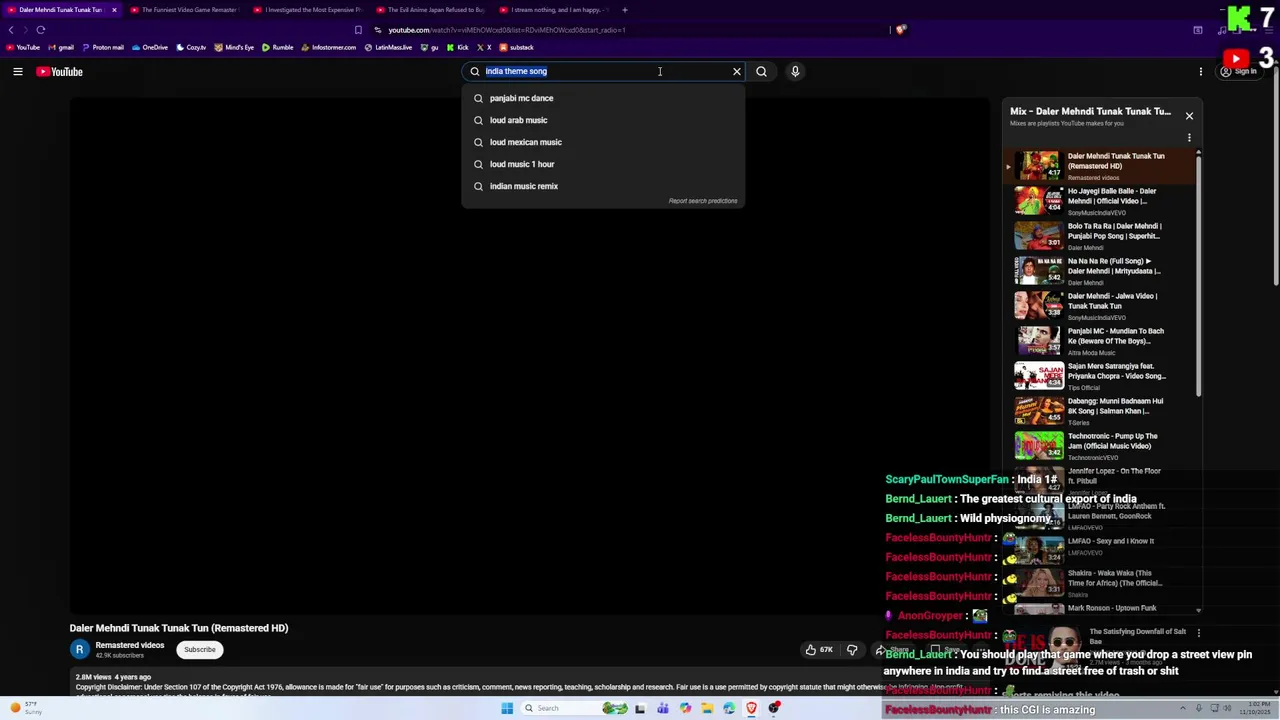Open the X bookmark
Image resolution: width=1280 pixels, height=720 pixels.
484,47
